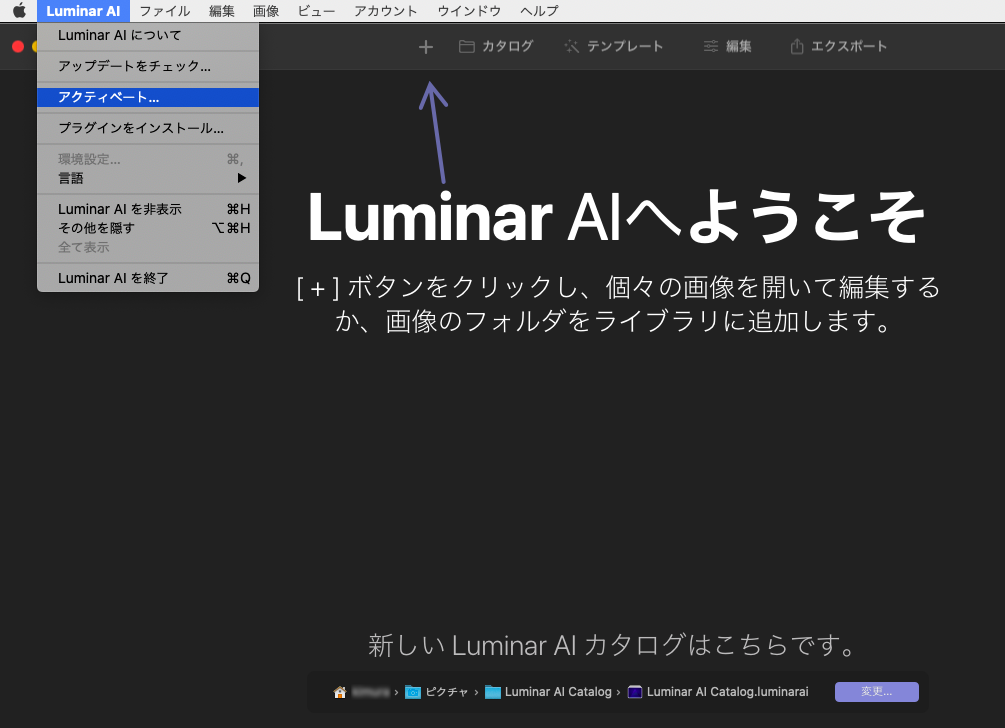1005x728 pixels.
Task: Click the 変更... button
Action: click(876, 691)
